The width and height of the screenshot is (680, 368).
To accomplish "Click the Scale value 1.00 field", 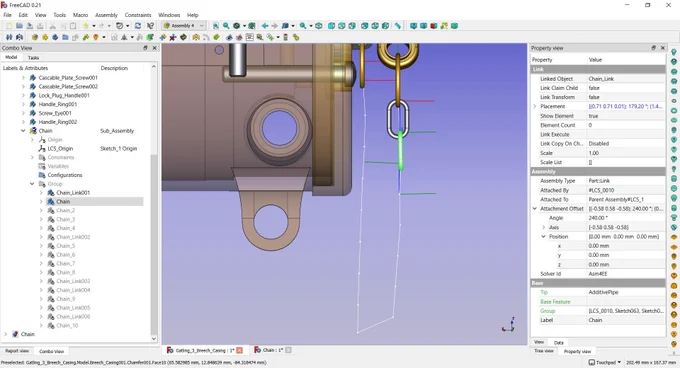I will tap(626, 153).
